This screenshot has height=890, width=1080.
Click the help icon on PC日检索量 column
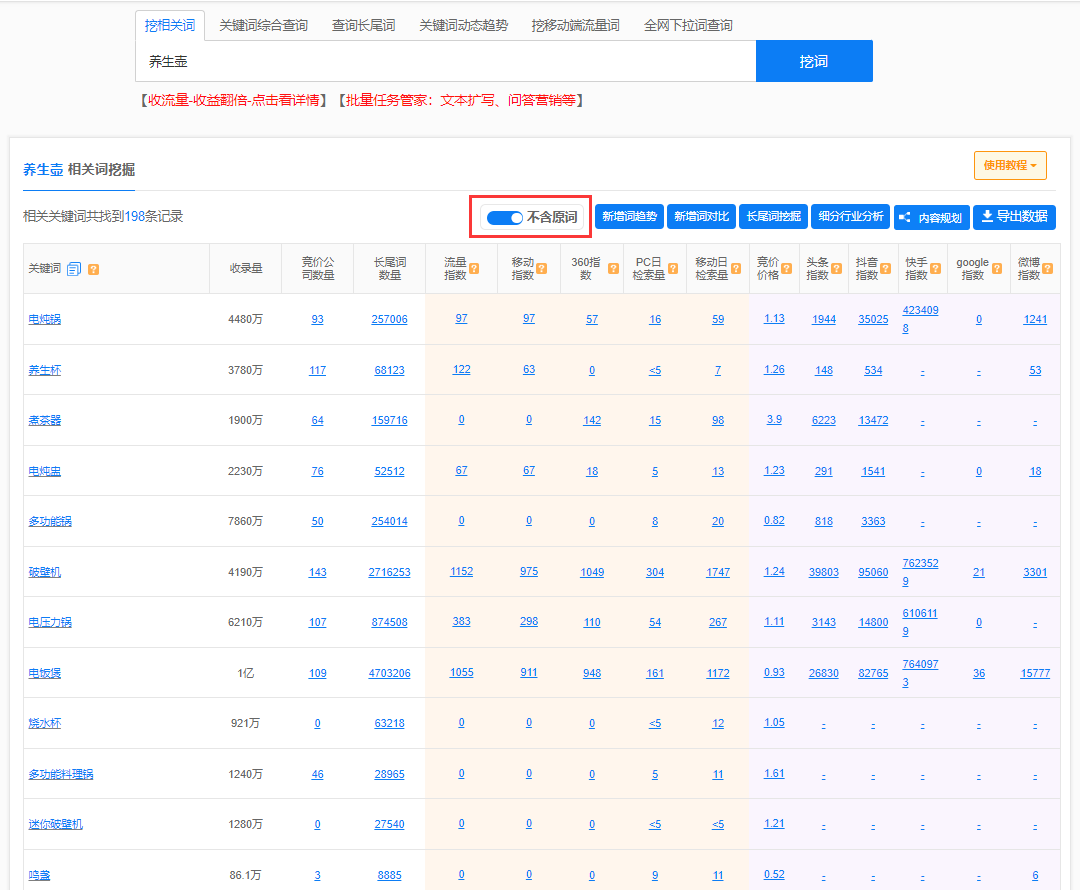coord(673,269)
